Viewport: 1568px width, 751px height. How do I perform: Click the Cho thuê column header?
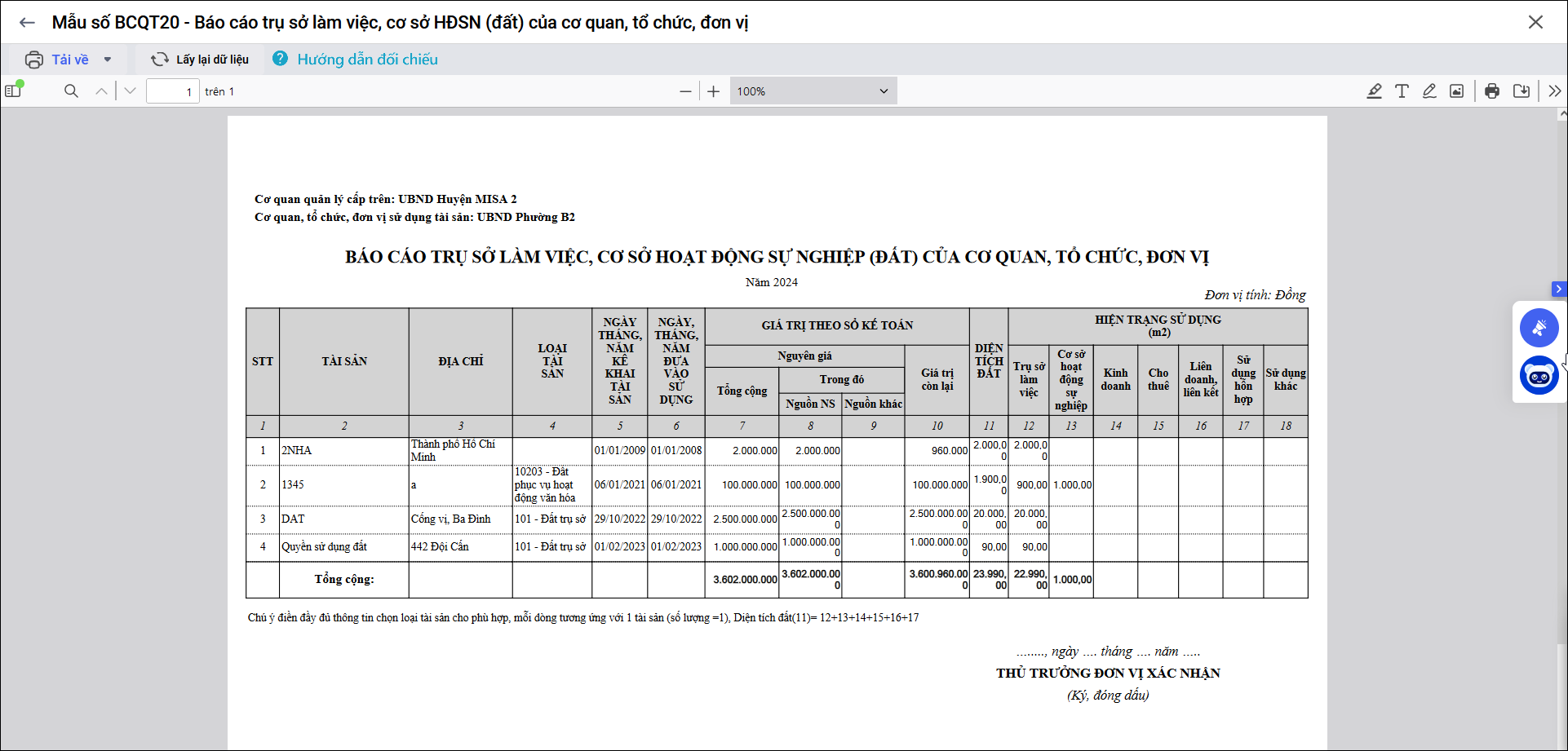[x=1158, y=379]
